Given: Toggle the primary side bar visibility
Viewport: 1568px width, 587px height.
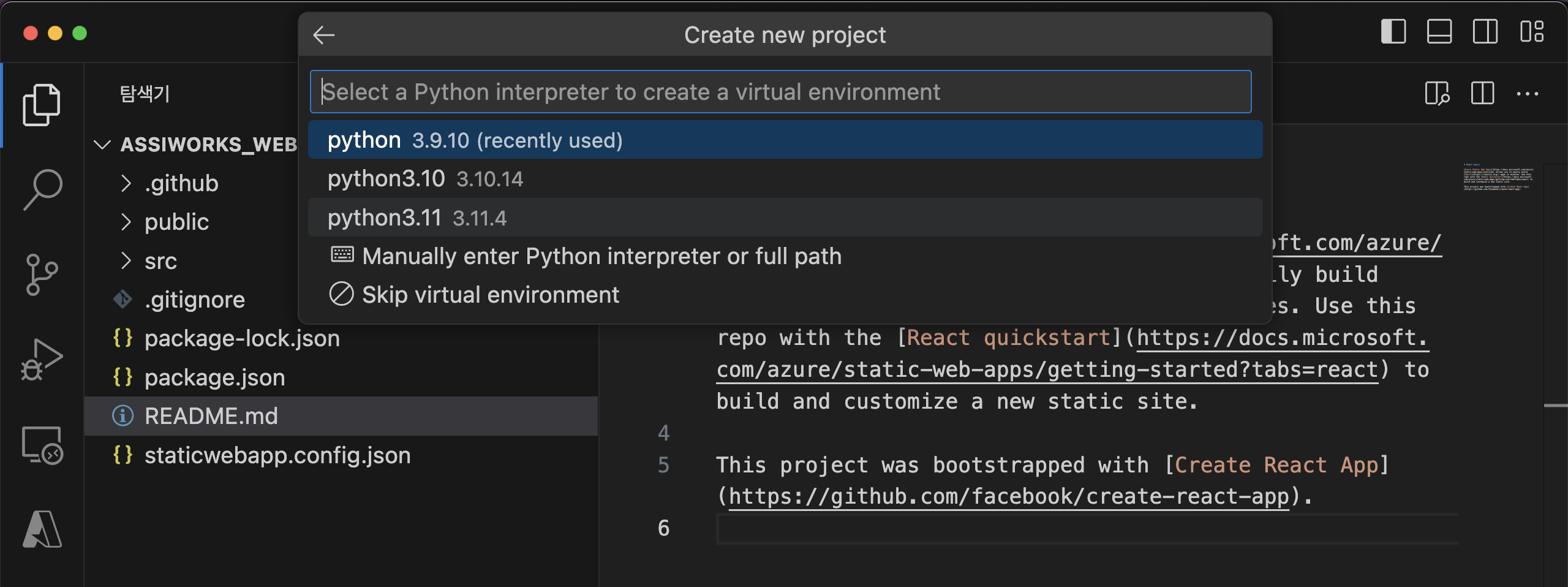Looking at the screenshot, I should tap(1393, 31).
